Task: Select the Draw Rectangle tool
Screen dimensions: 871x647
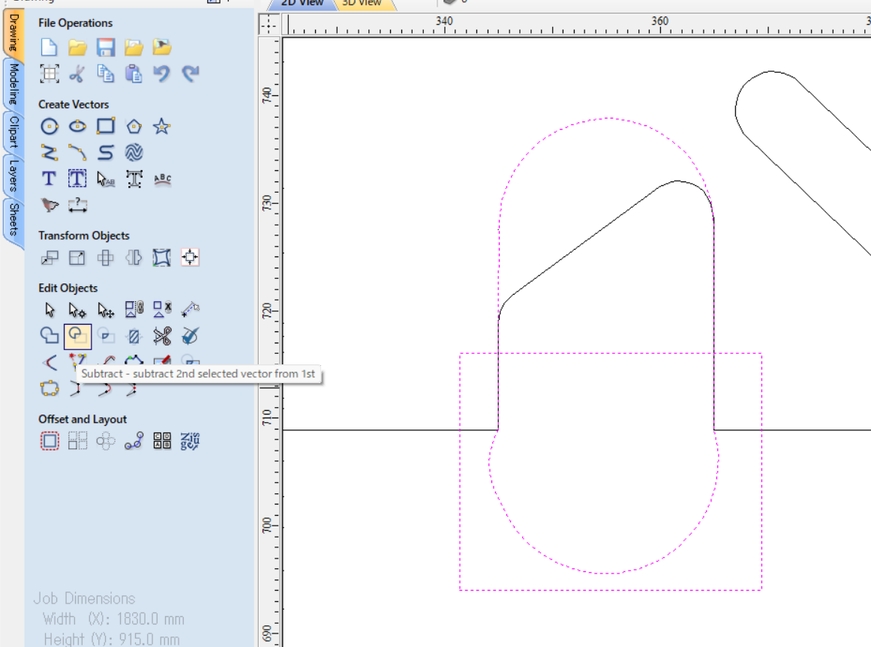Action: point(106,127)
